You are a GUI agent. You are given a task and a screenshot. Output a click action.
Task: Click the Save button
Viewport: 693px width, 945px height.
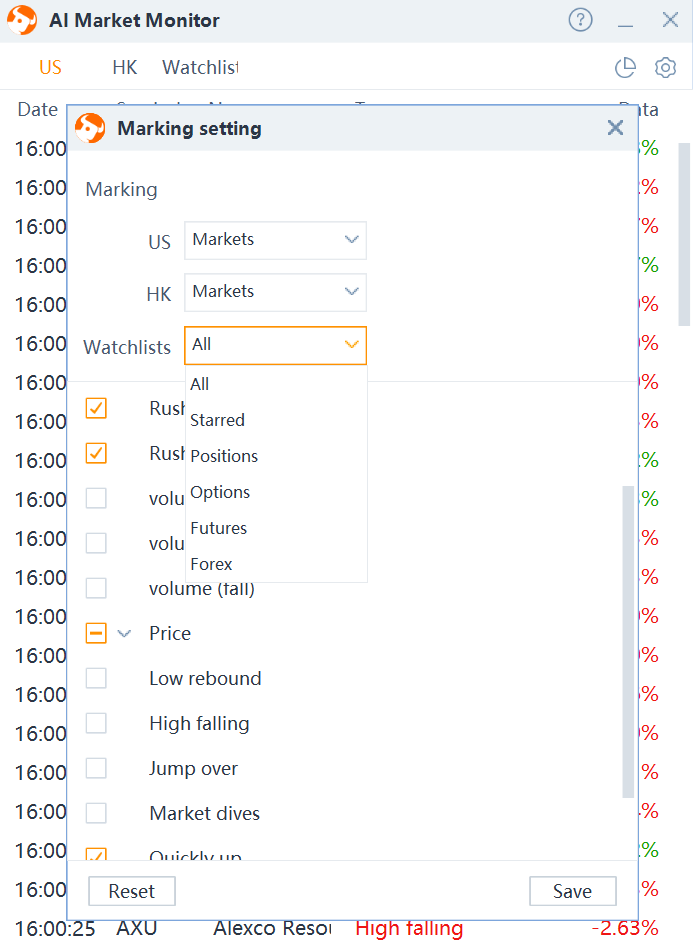[572, 891]
